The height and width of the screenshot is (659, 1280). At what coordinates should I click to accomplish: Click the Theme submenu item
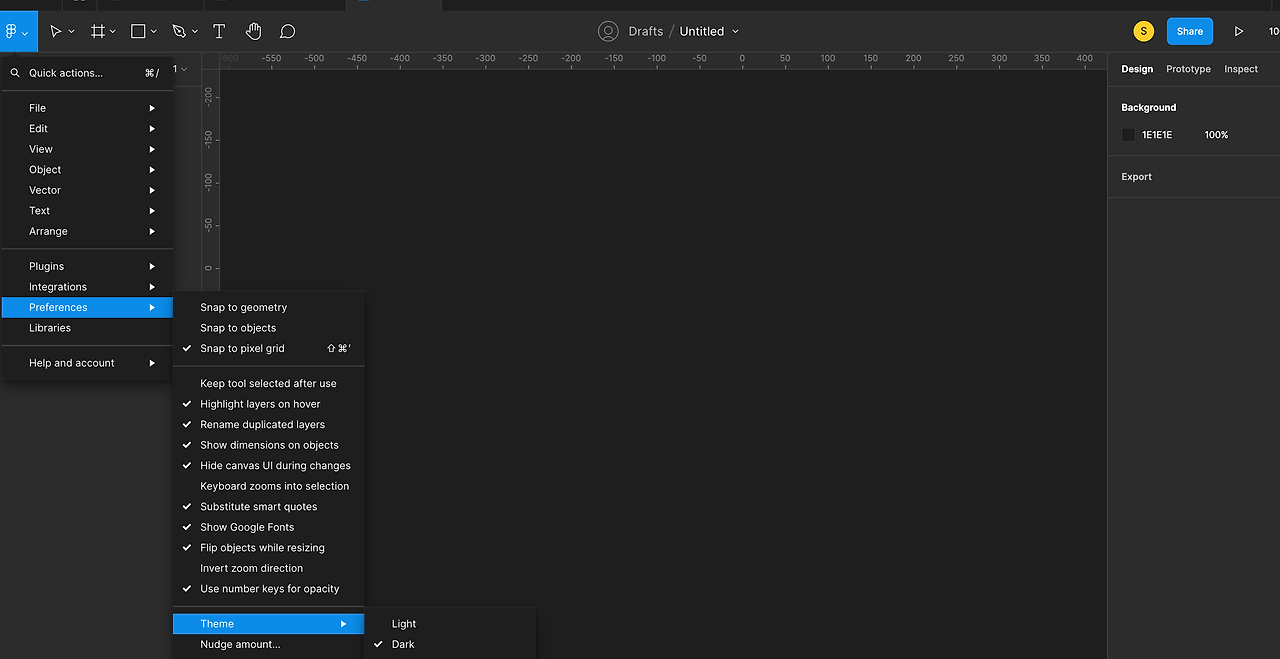(x=269, y=624)
